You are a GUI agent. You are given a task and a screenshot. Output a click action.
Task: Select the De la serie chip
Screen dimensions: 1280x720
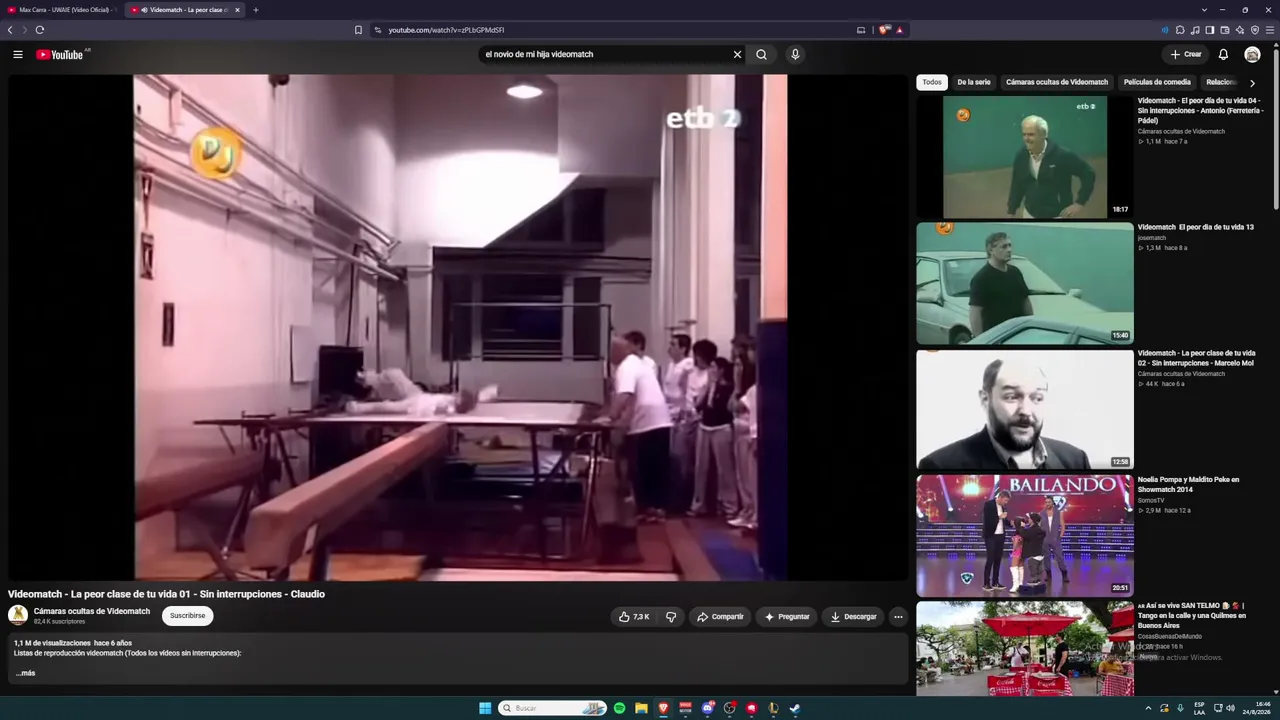974,82
